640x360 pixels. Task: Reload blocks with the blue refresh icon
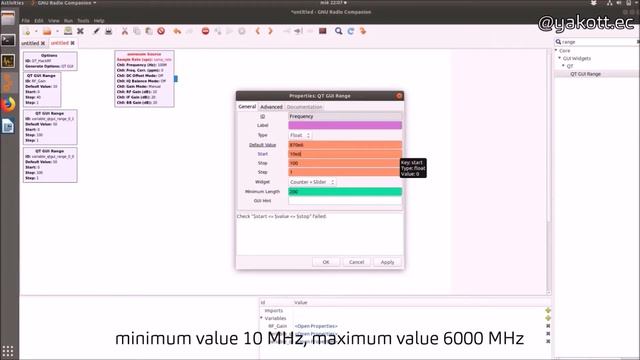click(351, 31)
